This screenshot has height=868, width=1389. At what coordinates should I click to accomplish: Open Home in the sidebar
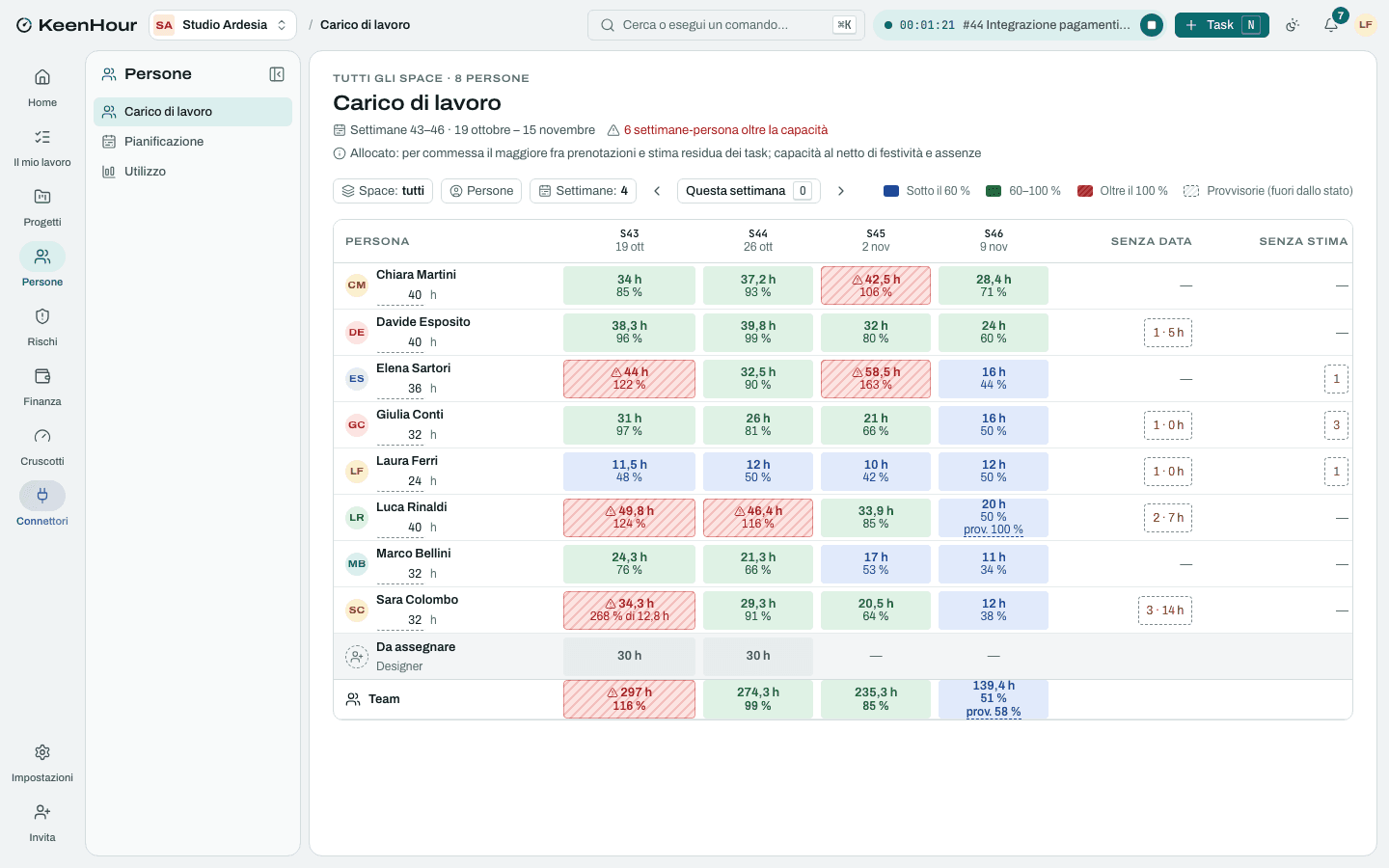[x=42, y=88]
